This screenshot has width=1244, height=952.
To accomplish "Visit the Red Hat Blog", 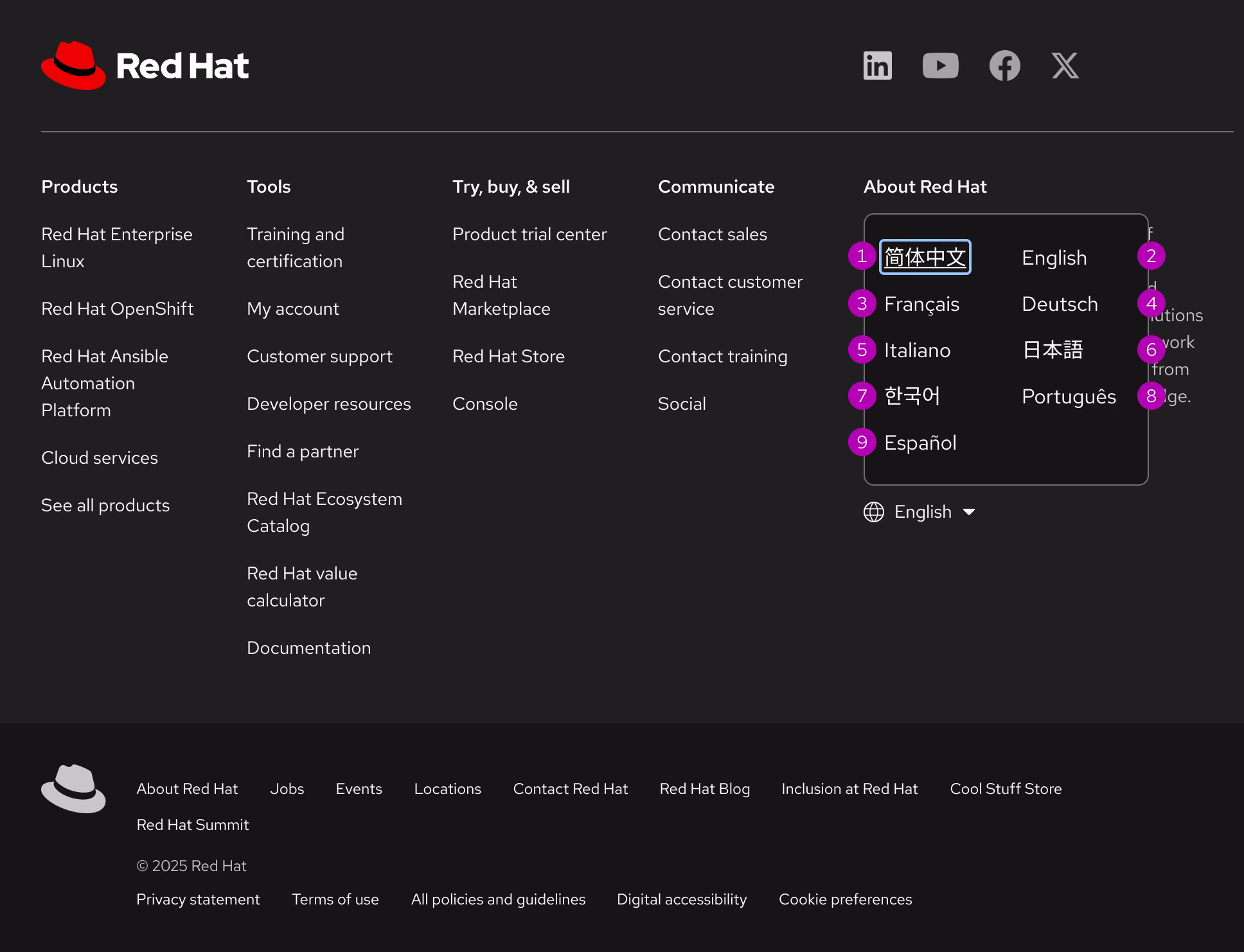I will (x=704, y=789).
